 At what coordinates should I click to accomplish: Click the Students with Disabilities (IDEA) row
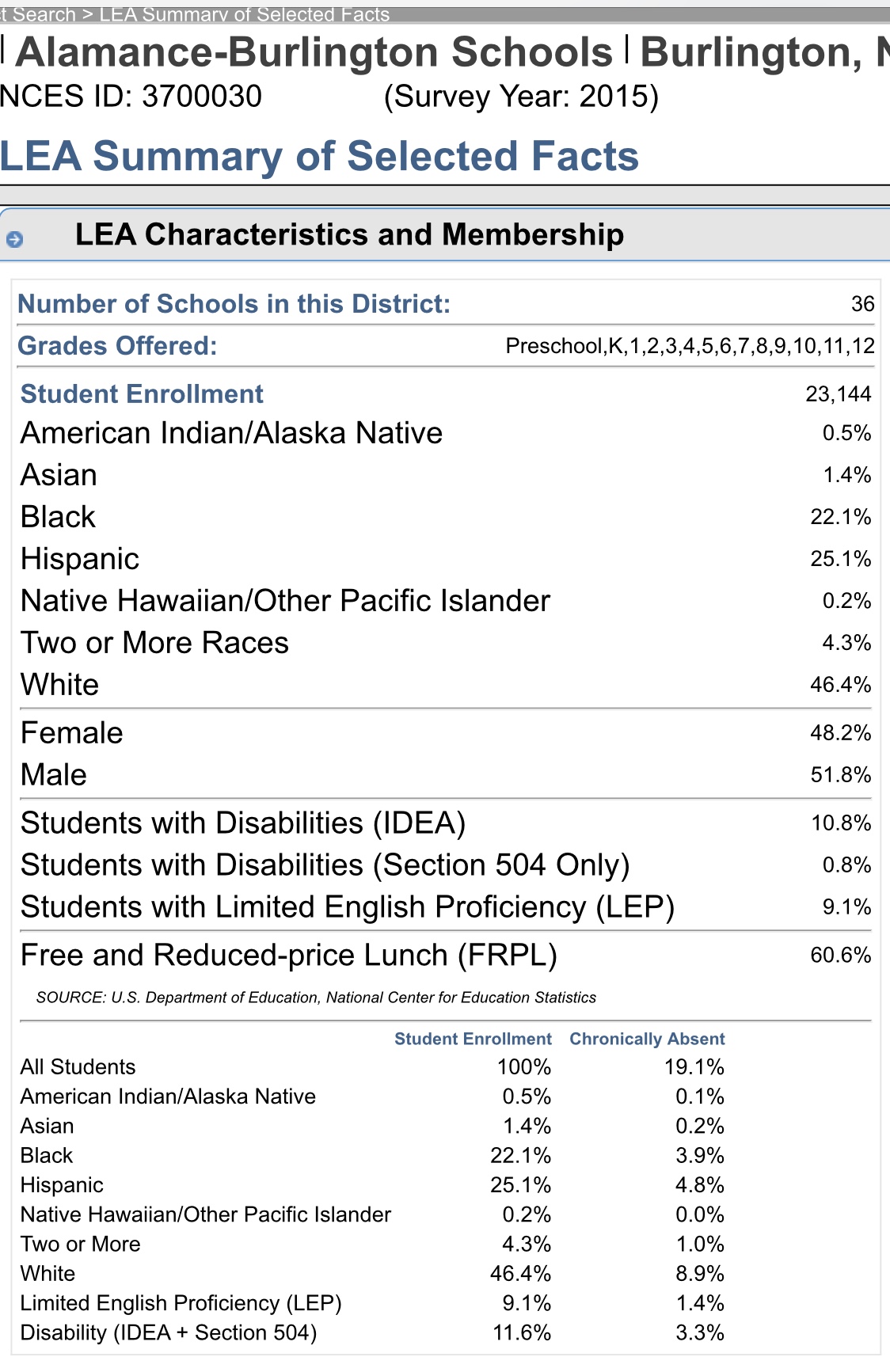pos(242,823)
